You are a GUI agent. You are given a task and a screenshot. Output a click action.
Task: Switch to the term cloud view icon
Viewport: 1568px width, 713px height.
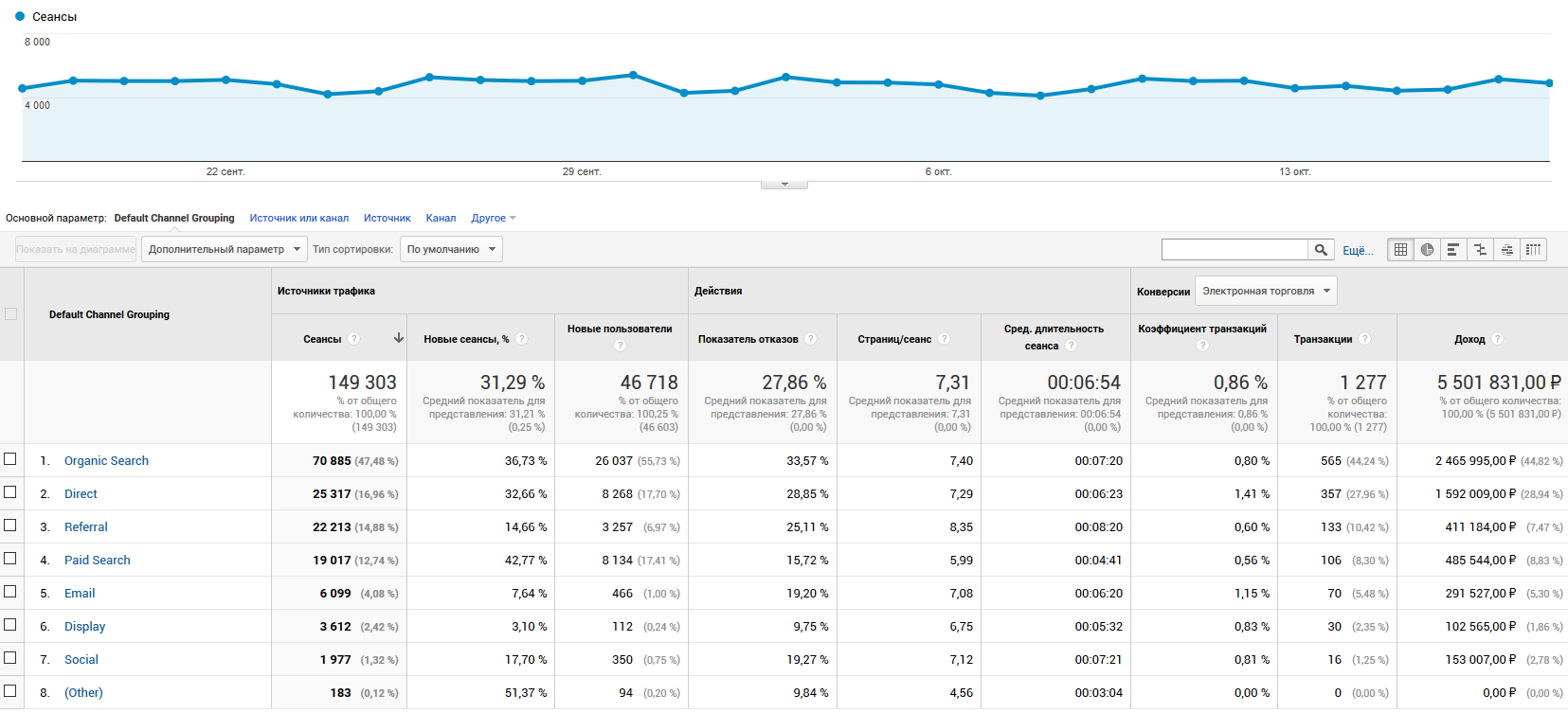point(1506,250)
